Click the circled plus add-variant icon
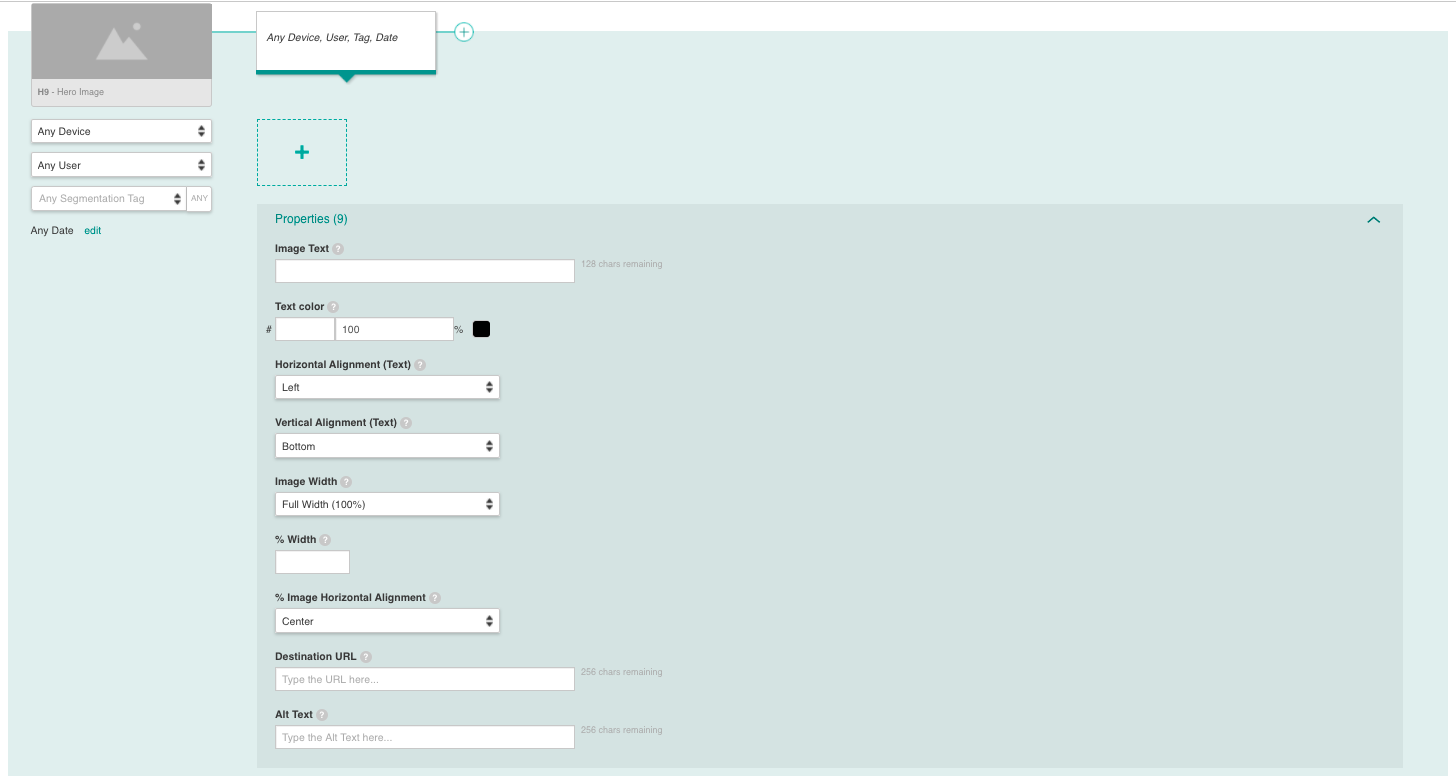The width and height of the screenshot is (1456, 776). click(464, 32)
